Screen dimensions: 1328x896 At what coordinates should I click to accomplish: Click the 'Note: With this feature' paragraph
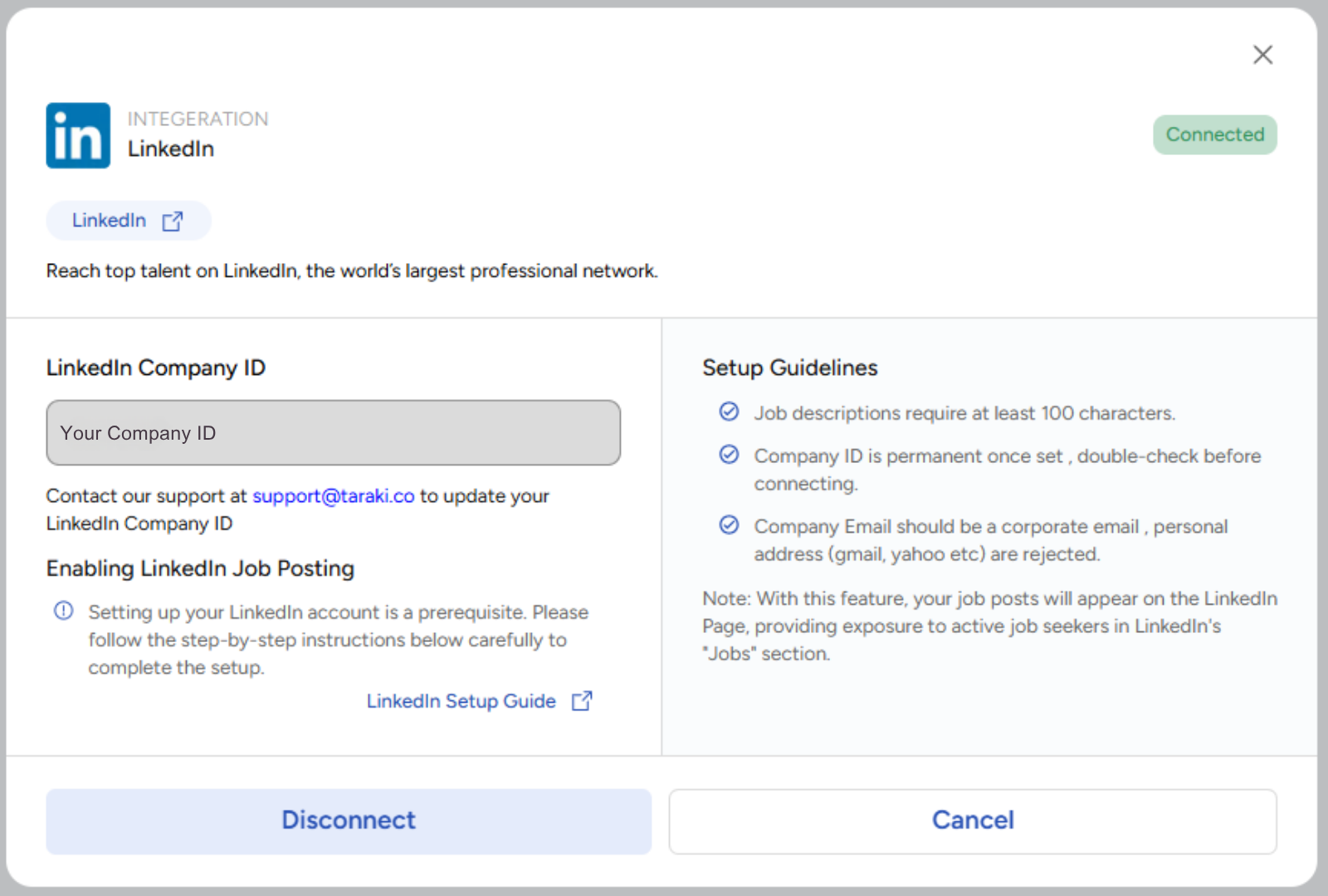coord(990,626)
